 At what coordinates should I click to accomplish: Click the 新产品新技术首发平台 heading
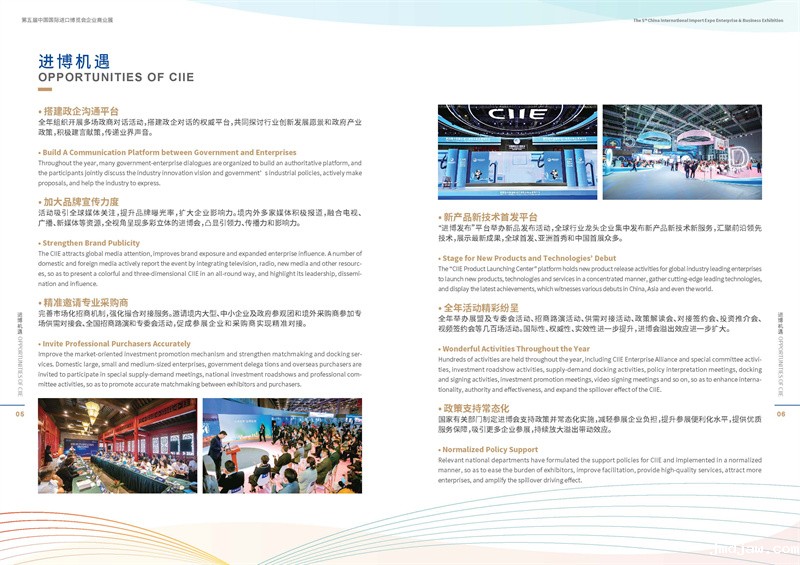(x=489, y=217)
